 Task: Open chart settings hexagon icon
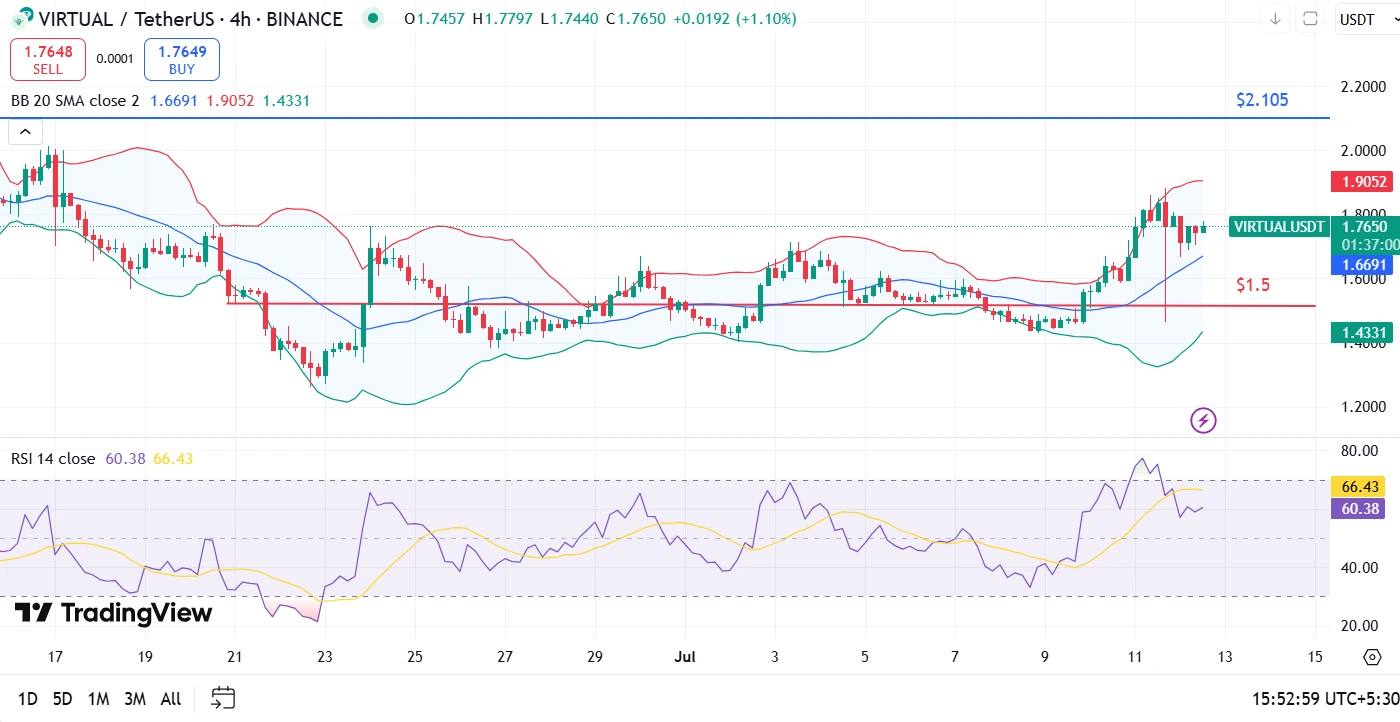point(1372,657)
